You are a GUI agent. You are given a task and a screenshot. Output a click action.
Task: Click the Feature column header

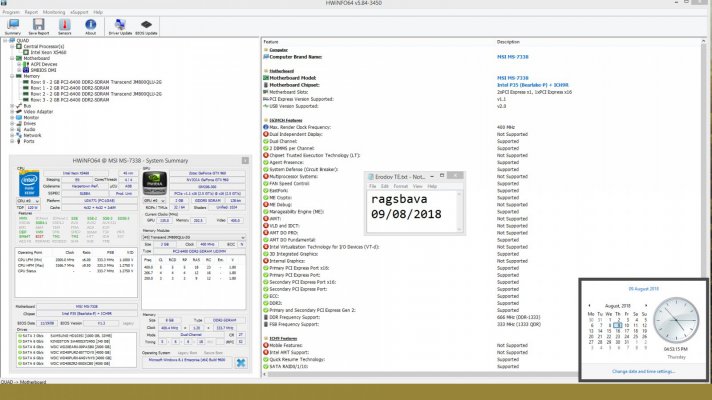[x=271, y=42]
